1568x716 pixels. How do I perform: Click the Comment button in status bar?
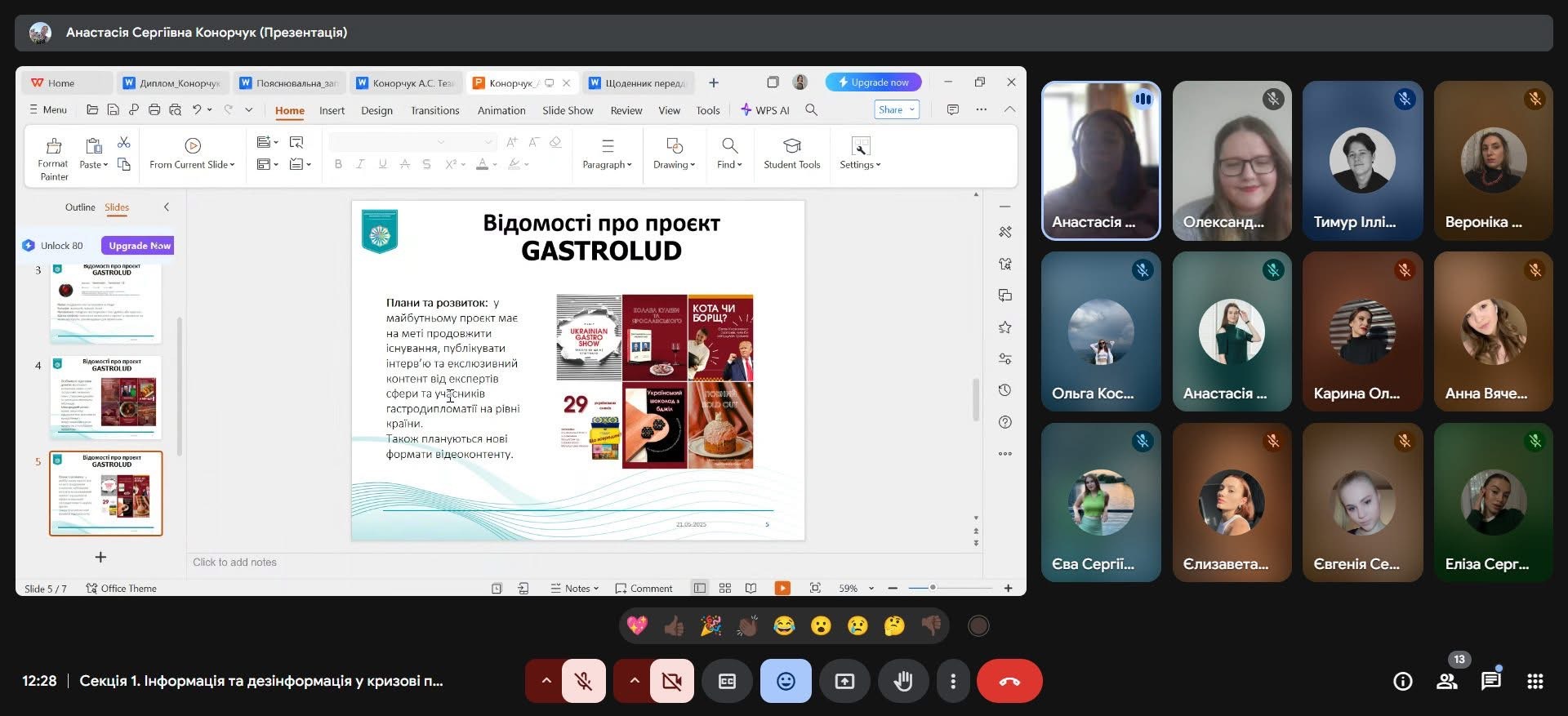644,588
